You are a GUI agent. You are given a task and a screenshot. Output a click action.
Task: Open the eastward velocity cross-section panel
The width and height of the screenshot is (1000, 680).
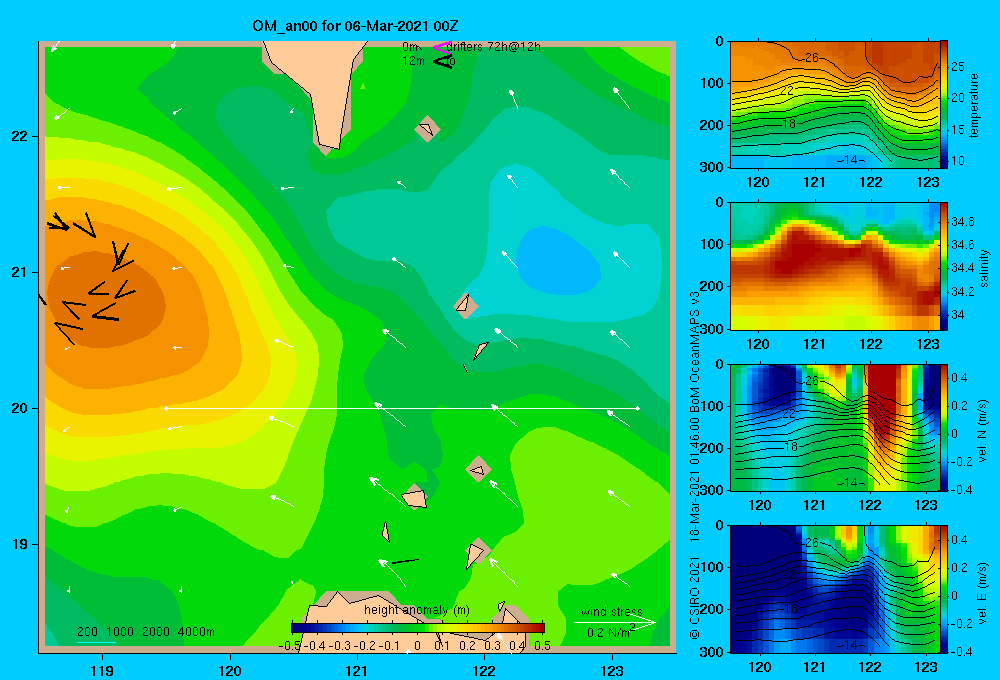(x=835, y=589)
